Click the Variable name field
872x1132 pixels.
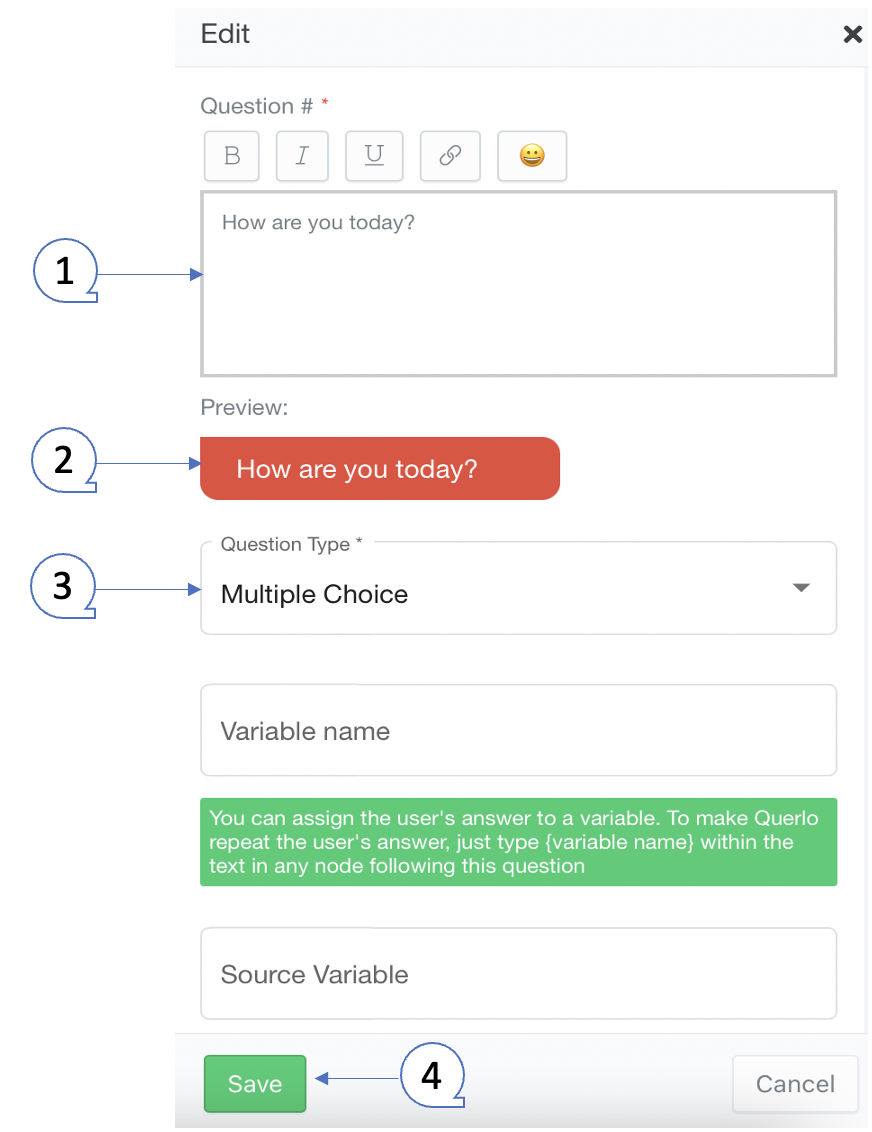coord(518,730)
